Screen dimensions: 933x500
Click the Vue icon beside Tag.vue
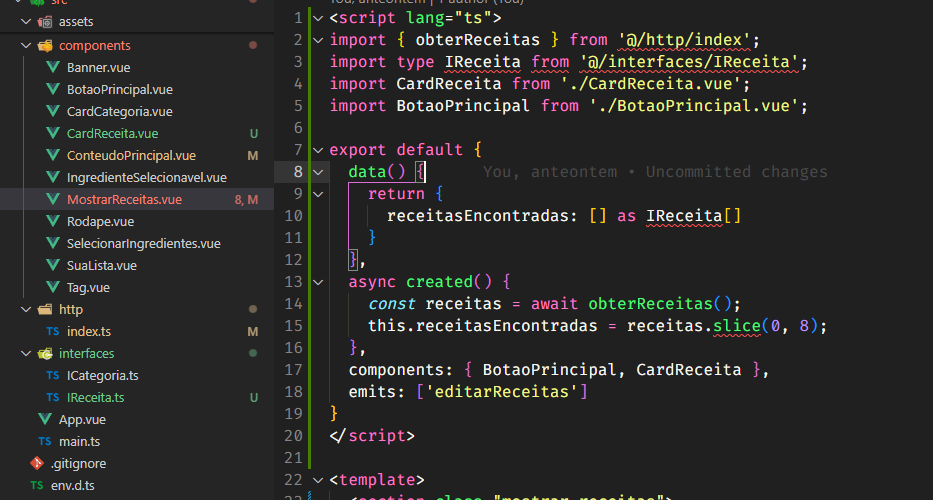pos(54,288)
